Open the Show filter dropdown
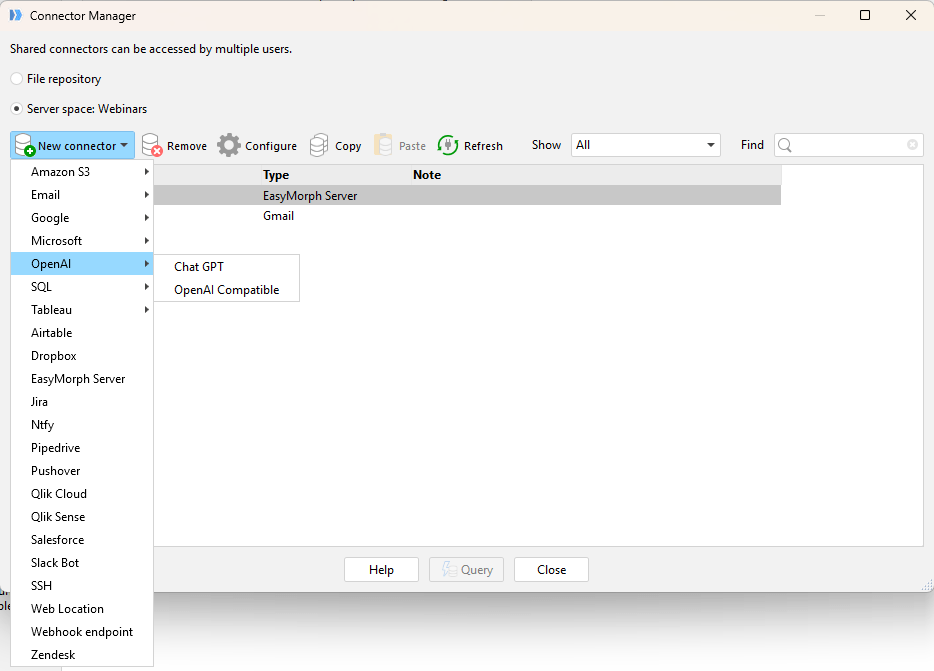The width and height of the screenshot is (934, 671). pyautogui.click(x=646, y=145)
